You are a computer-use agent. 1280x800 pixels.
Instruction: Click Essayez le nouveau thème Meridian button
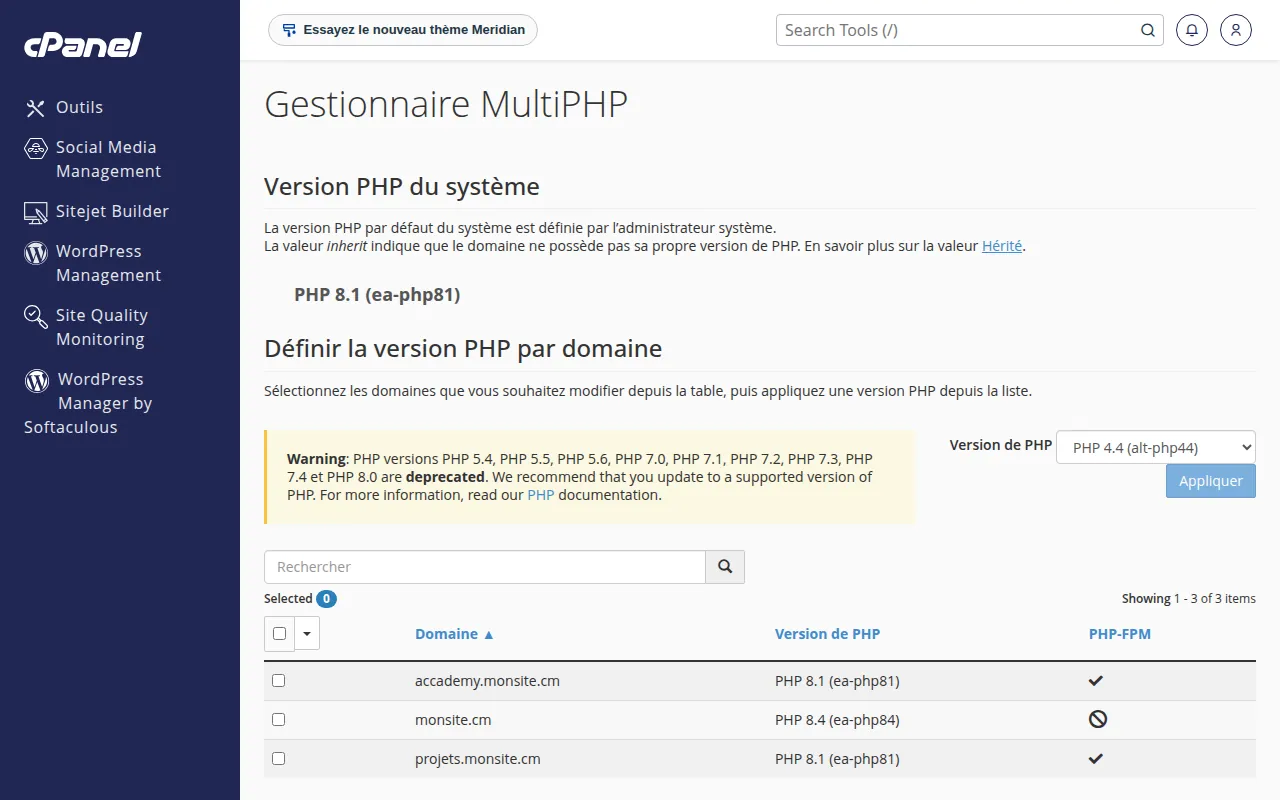point(403,30)
